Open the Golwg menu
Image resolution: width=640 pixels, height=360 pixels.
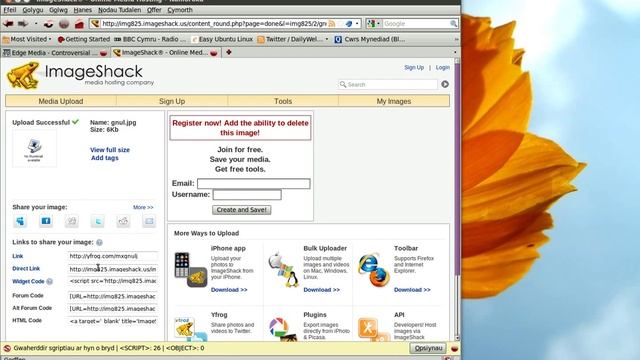[x=58, y=10]
